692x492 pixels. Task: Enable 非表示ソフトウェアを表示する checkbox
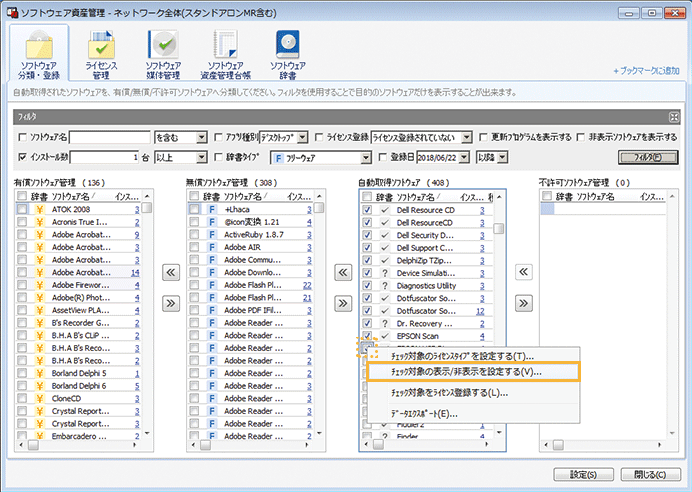click(581, 138)
